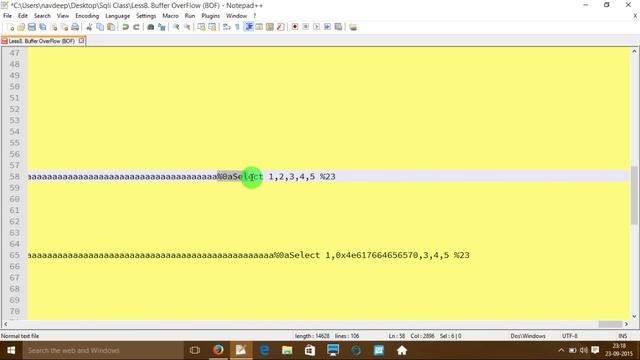Click the Zoom Out toolbar icon
Image resolution: width=640 pixels, height=360 pixels.
pos(187,27)
